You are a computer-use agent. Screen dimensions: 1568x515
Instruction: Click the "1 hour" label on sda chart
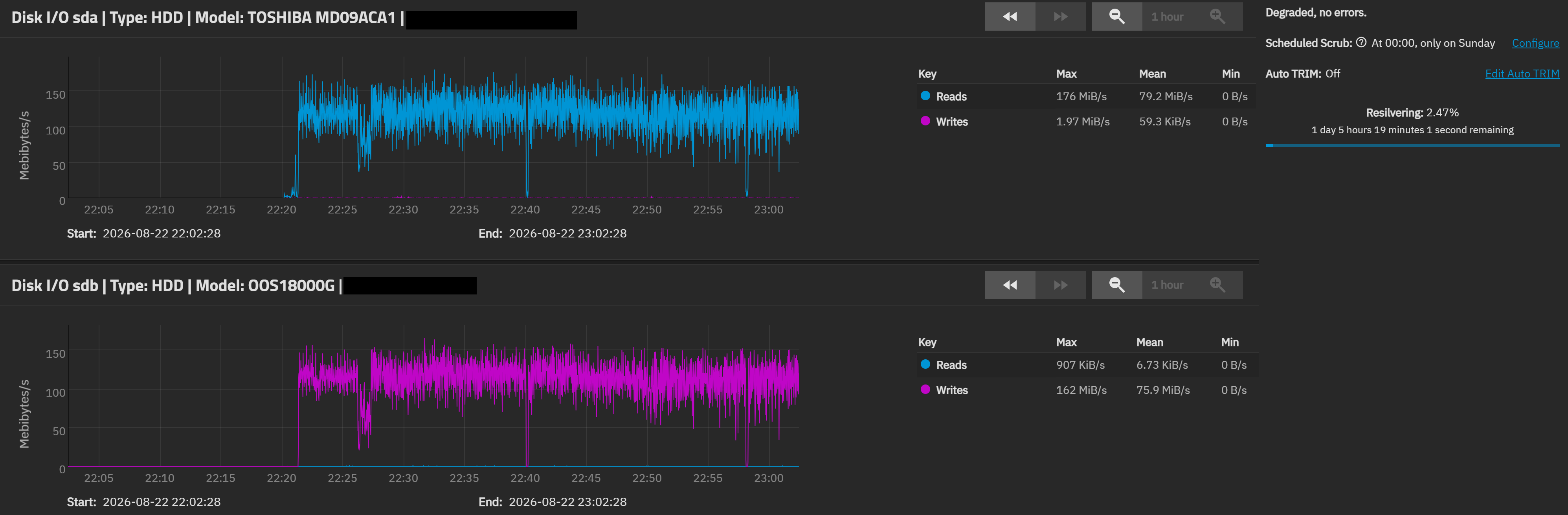point(1167,17)
